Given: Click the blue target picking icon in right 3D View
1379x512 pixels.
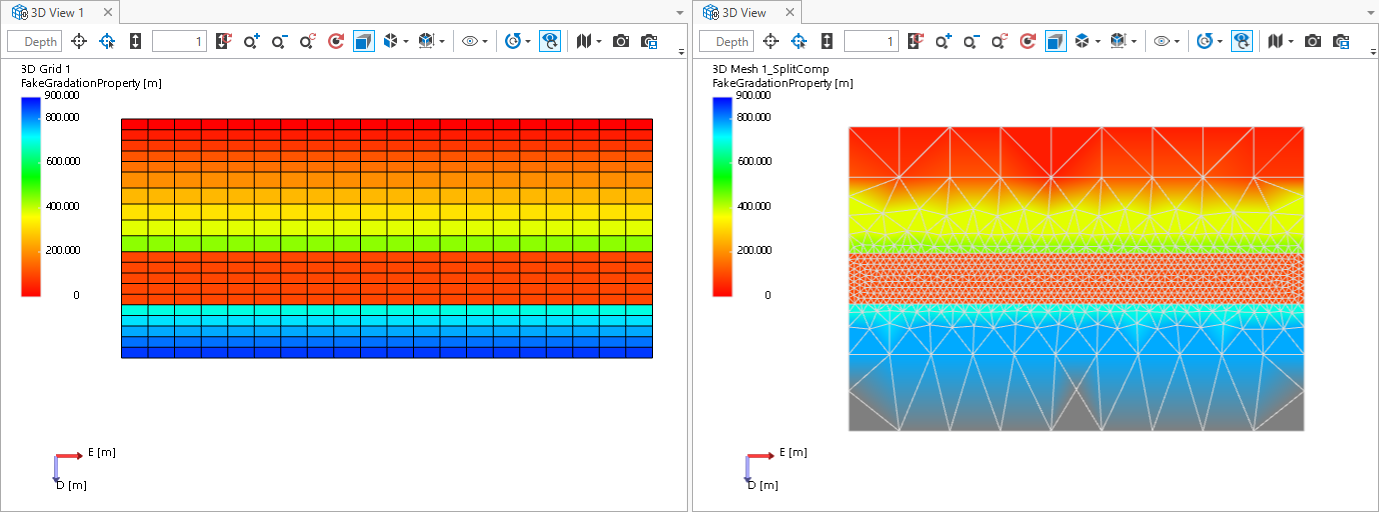Looking at the screenshot, I should coord(799,41).
